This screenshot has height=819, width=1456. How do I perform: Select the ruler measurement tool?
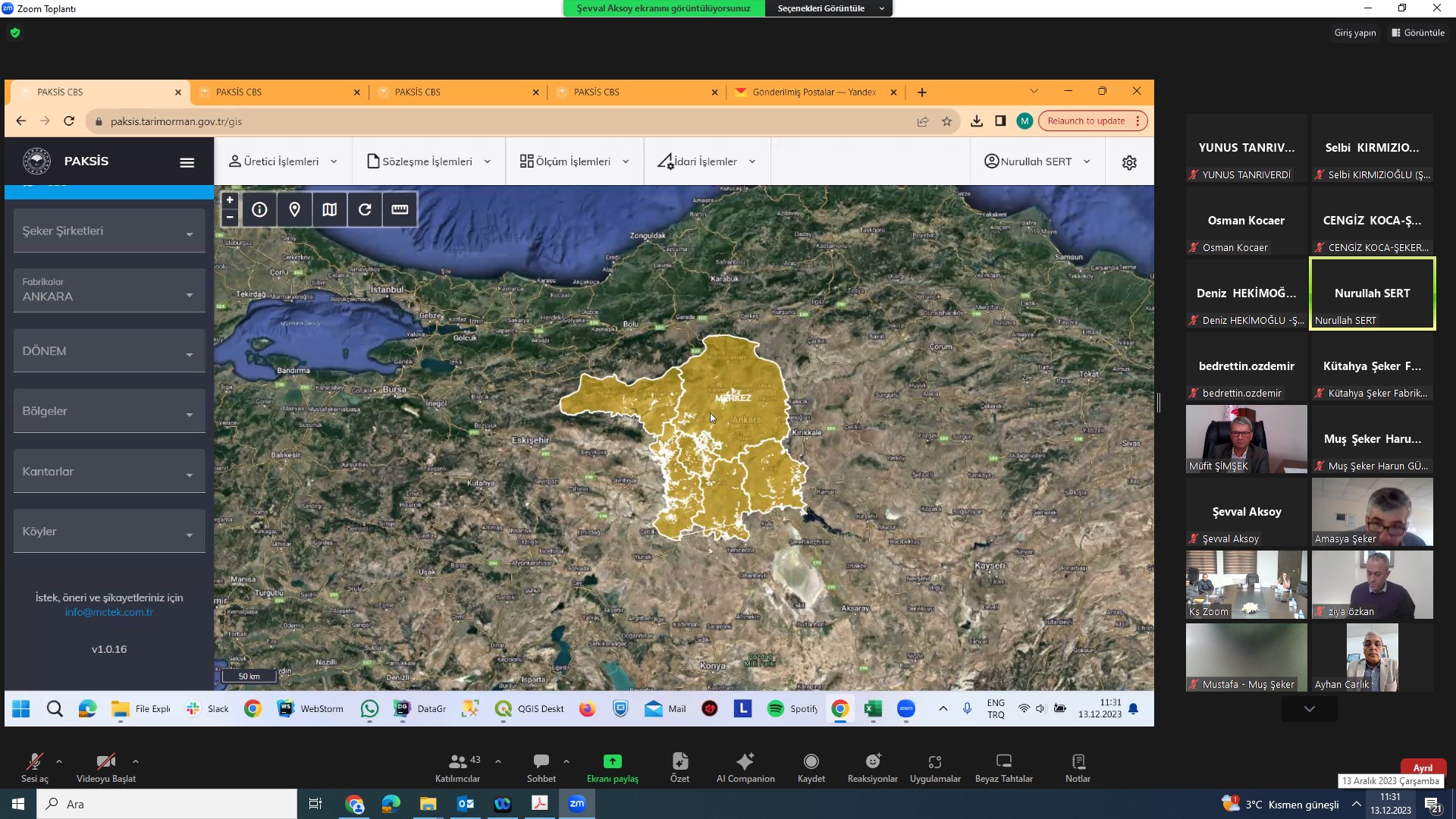[x=400, y=210]
